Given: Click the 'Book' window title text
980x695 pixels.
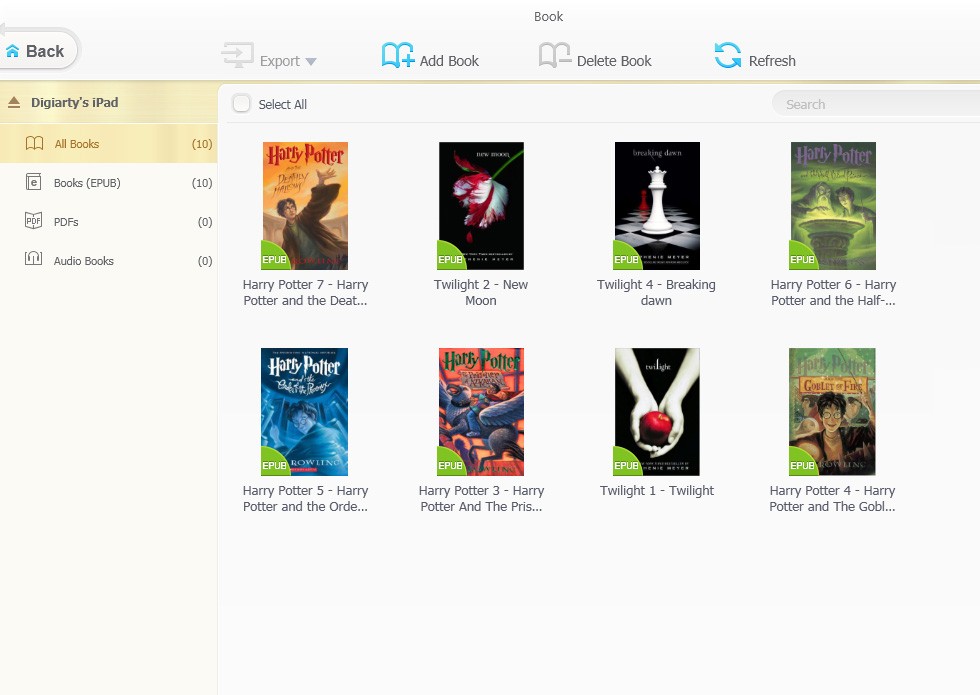Looking at the screenshot, I should tap(548, 17).
